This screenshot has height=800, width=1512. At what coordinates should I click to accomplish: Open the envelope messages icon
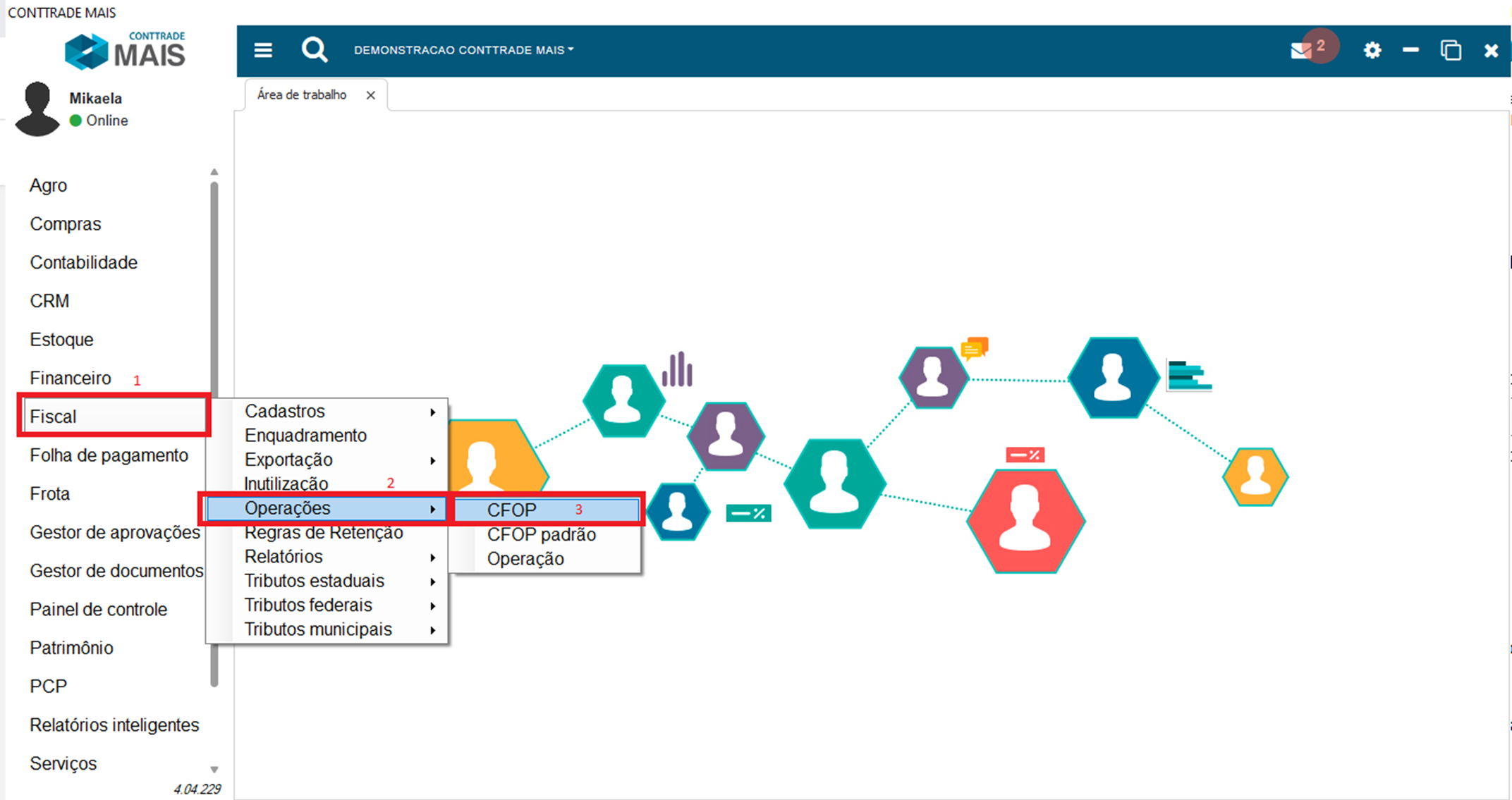(x=1301, y=51)
